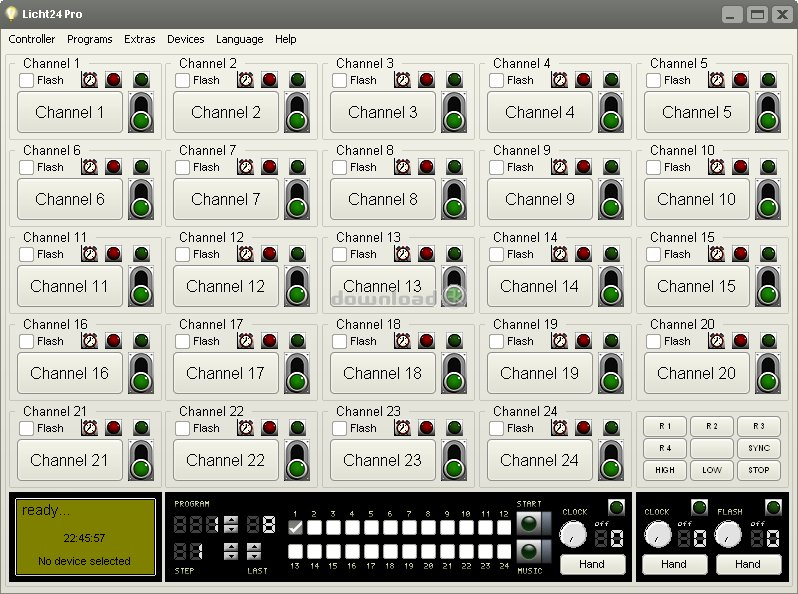Click the red LED icon in Channel 19
The image size is (798, 594).
pyautogui.click(x=584, y=341)
